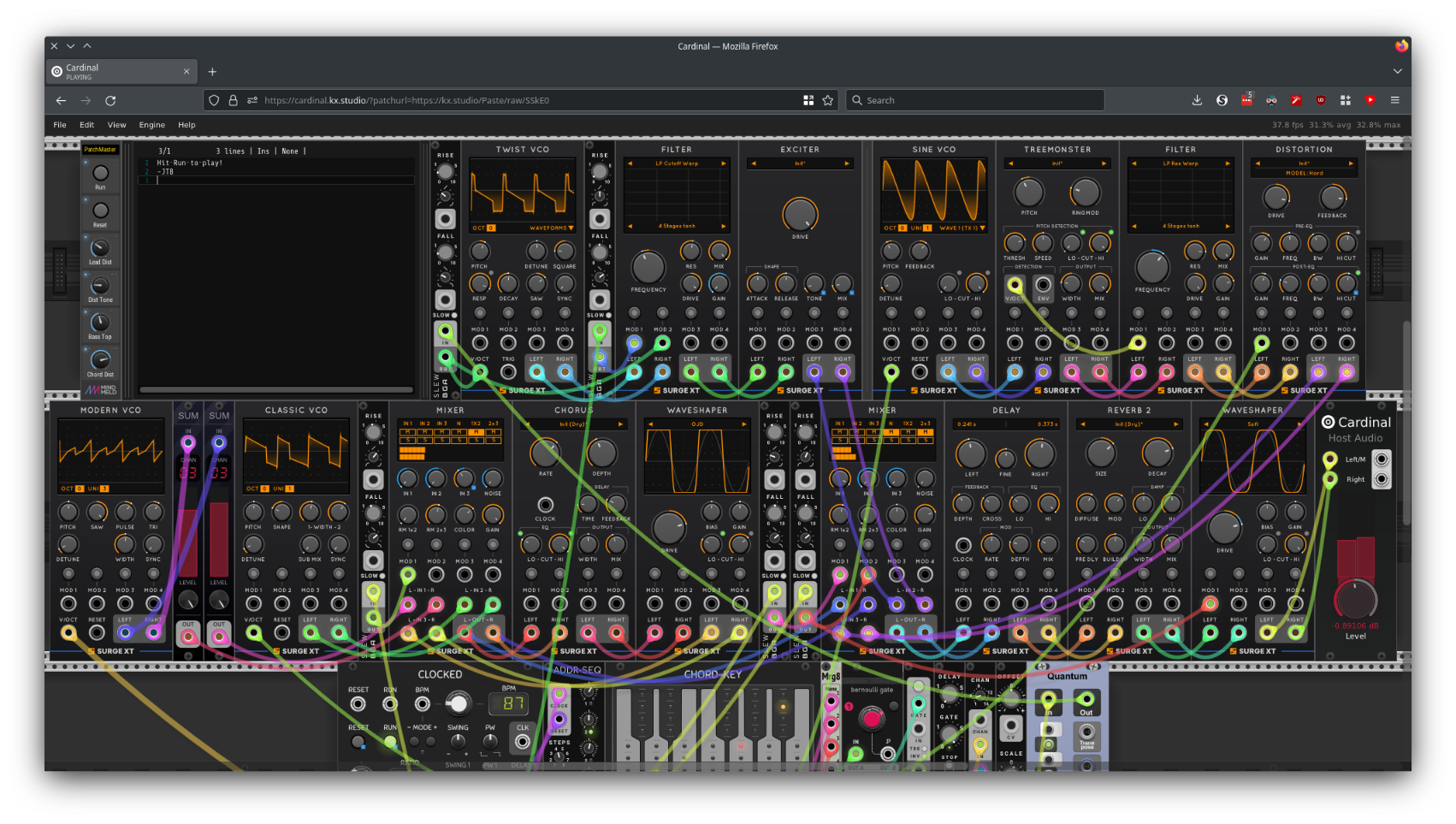Click the Bass Top knob in PatchMaster
1456x824 pixels.
(x=100, y=323)
